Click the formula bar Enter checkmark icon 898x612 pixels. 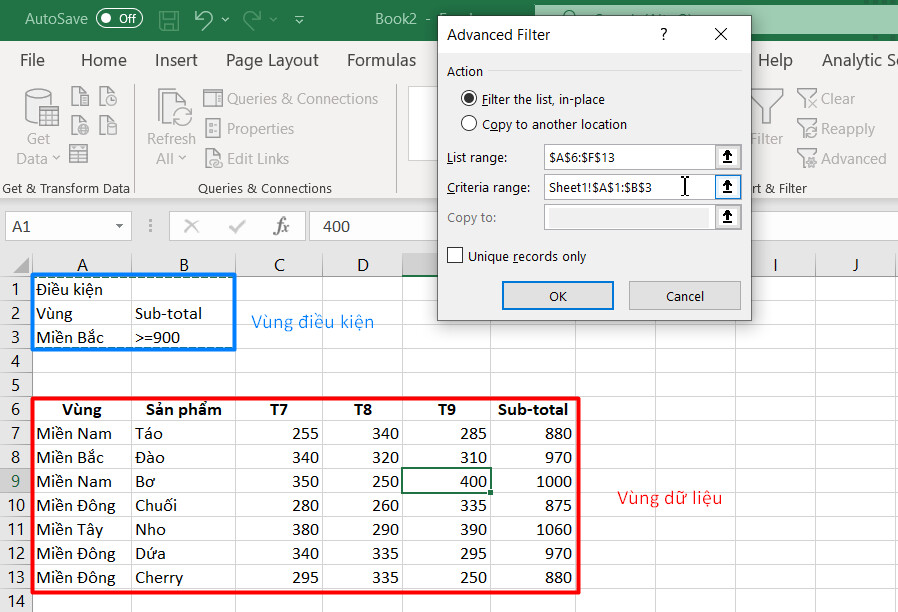click(x=237, y=227)
